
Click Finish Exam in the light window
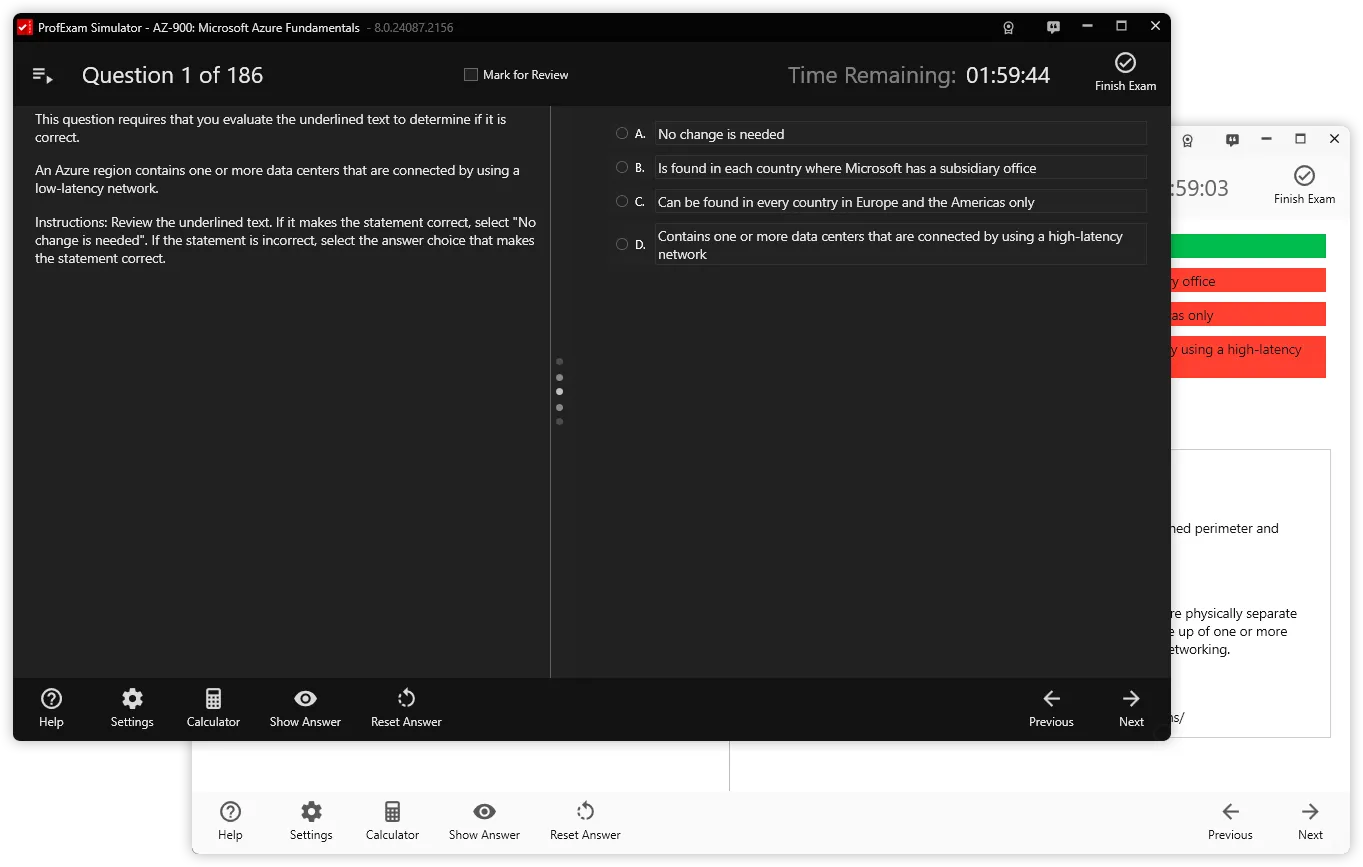pyautogui.click(x=1304, y=186)
